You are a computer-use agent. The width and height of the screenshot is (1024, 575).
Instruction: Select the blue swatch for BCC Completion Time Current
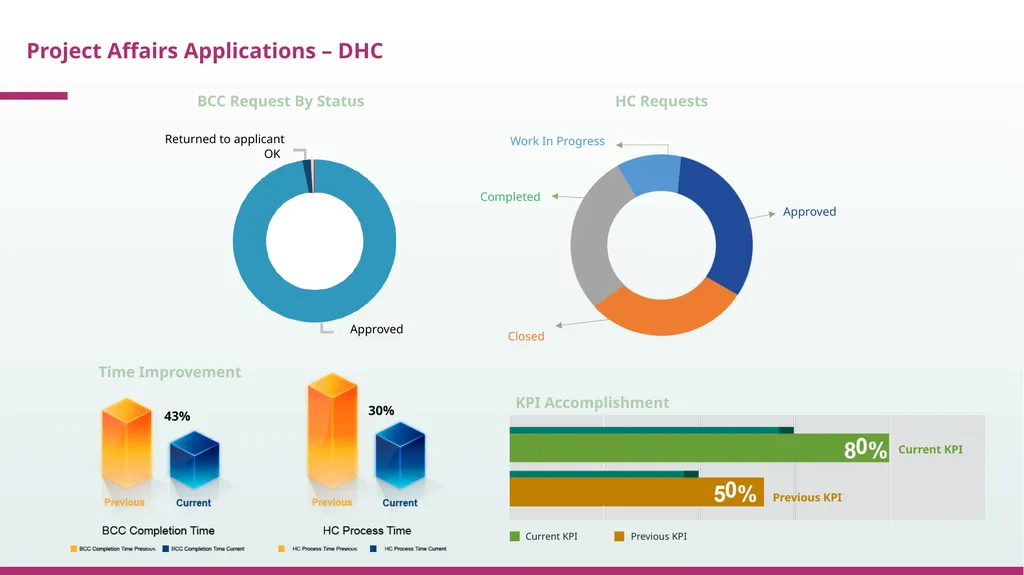166,549
